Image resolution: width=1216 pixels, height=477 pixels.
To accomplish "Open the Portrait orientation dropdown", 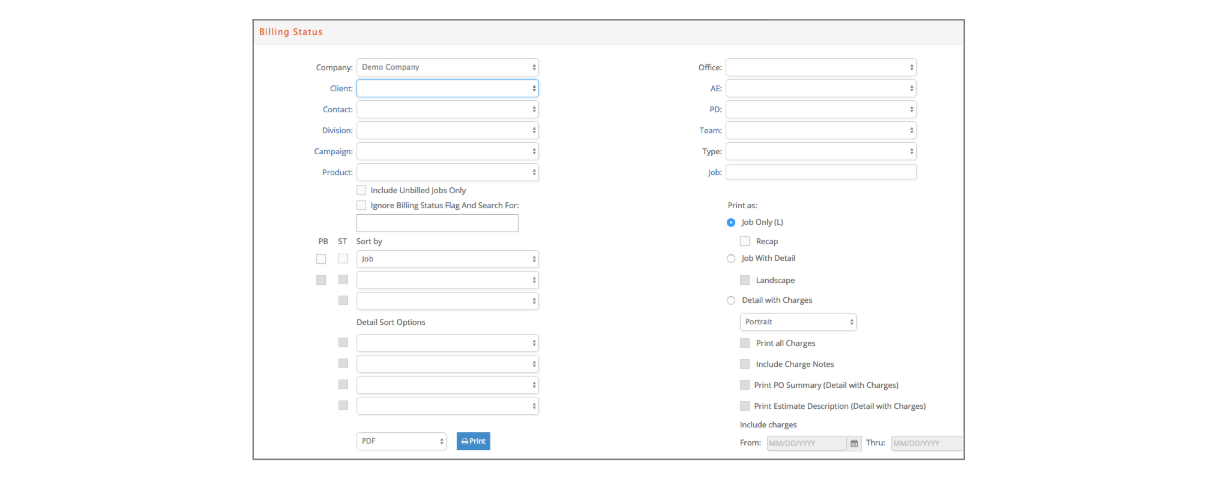I will [x=798, y=322].
